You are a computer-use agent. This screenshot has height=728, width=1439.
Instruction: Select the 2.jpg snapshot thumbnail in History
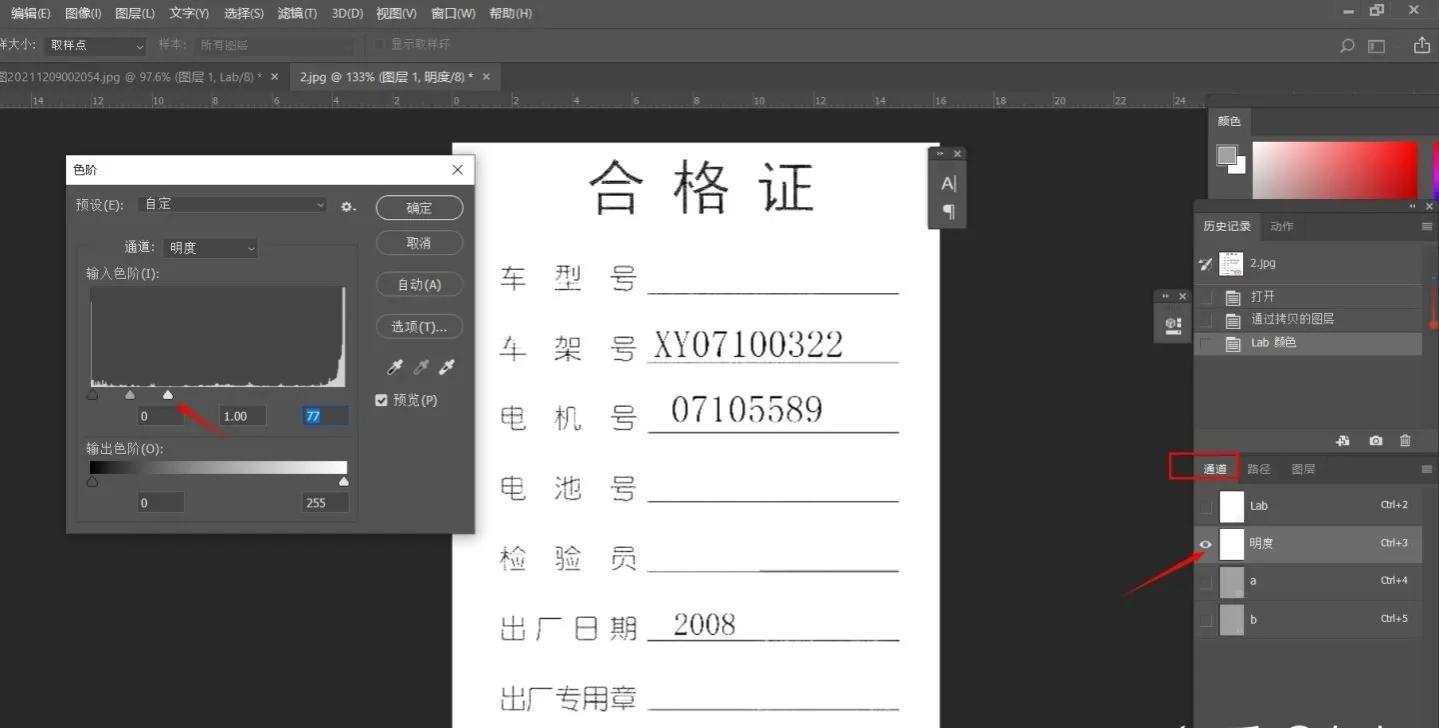1232,264
